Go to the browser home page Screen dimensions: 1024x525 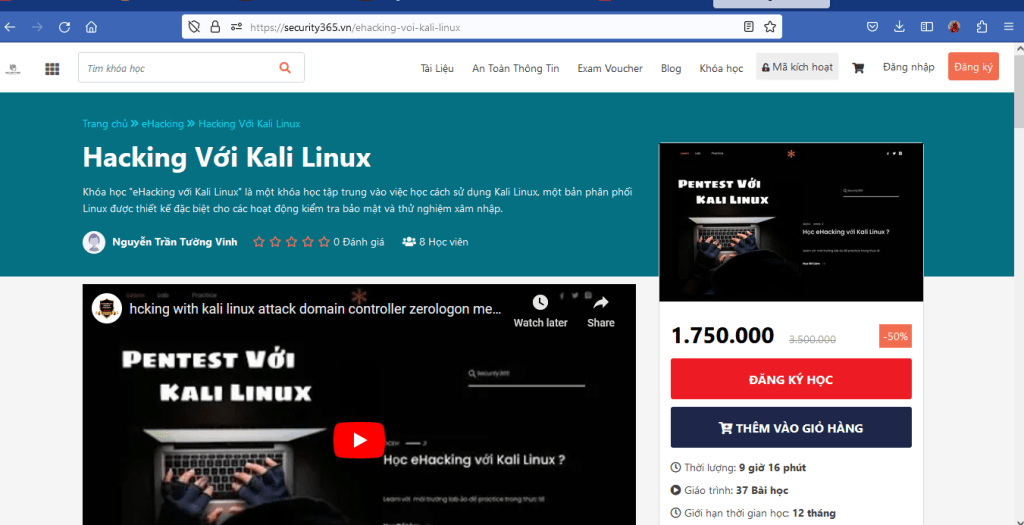tap(91, 27)
